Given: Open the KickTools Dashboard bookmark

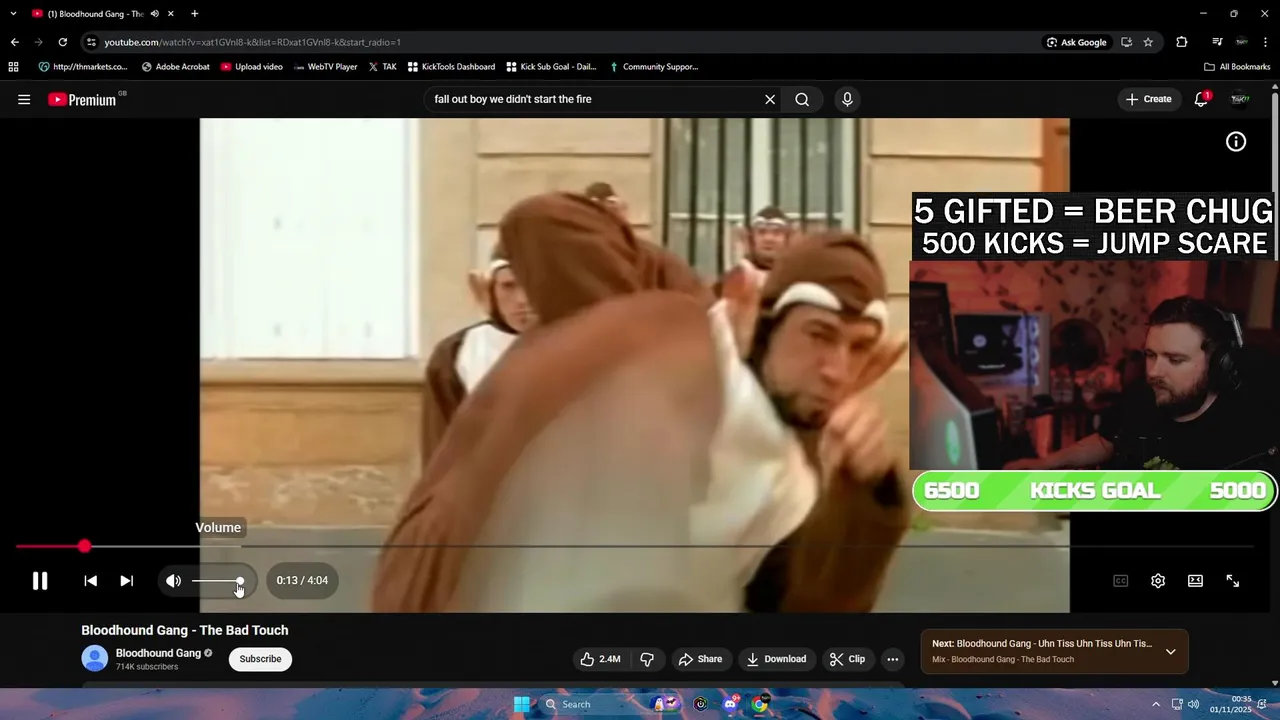Looking at the screenshot, I should coord(451,67).
